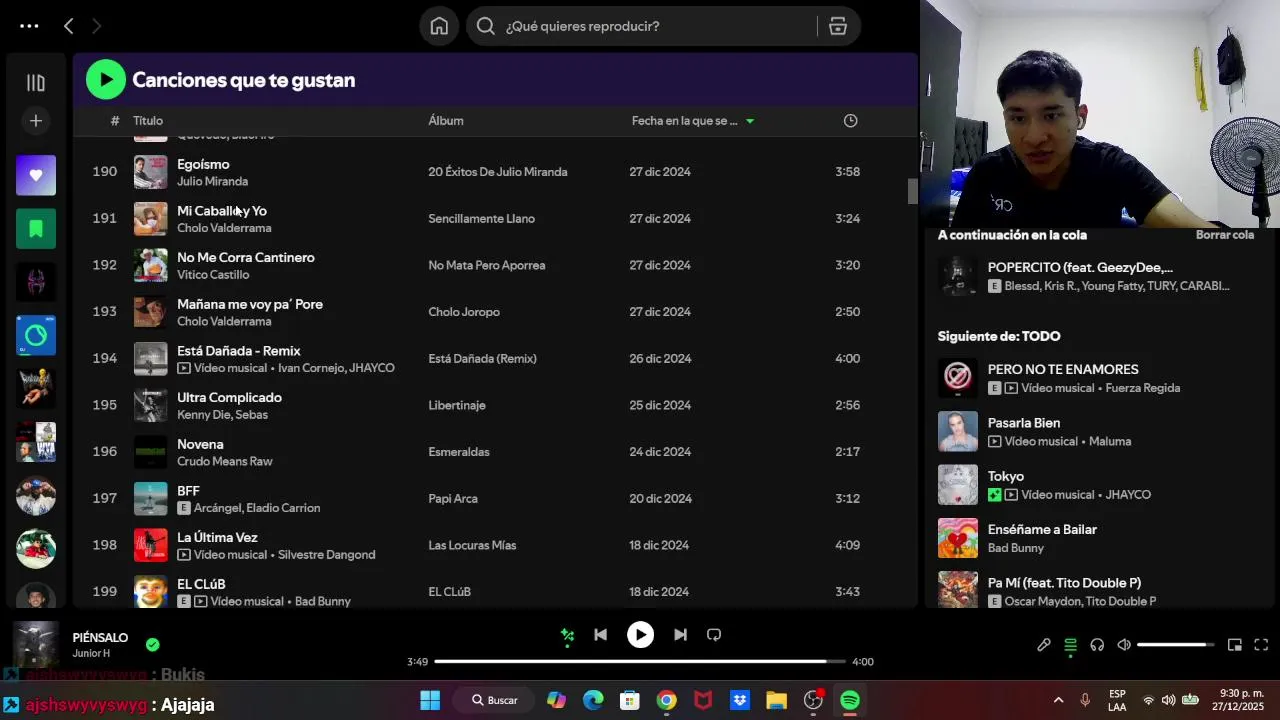Click Ultra Complicado album cover thumbnail
This screenshot has width=1280, height=720.
tap(151, 405)
